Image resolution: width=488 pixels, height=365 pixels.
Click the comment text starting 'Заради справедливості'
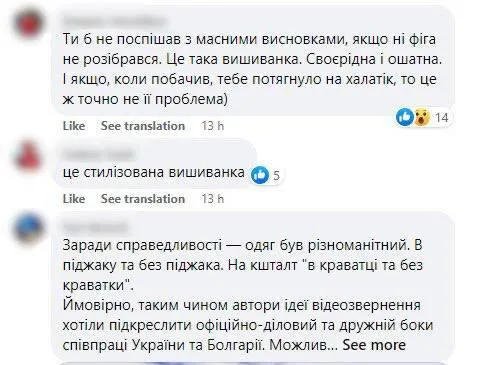pos(248,295)
